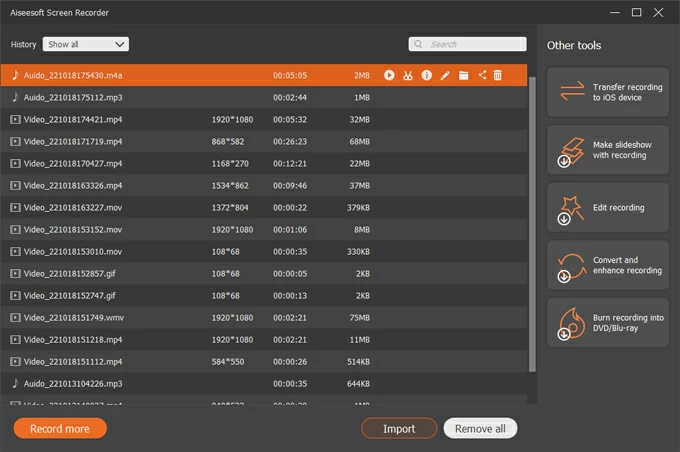Screen dimensions: 680x452
Task: Click the 00:12:21 duration value
Action: coord(290,164)
